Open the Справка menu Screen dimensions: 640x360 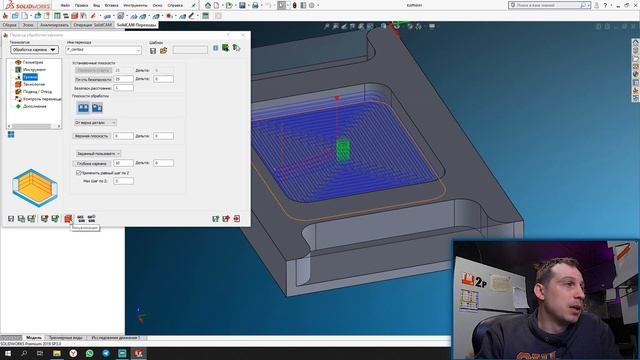[175, 5]
